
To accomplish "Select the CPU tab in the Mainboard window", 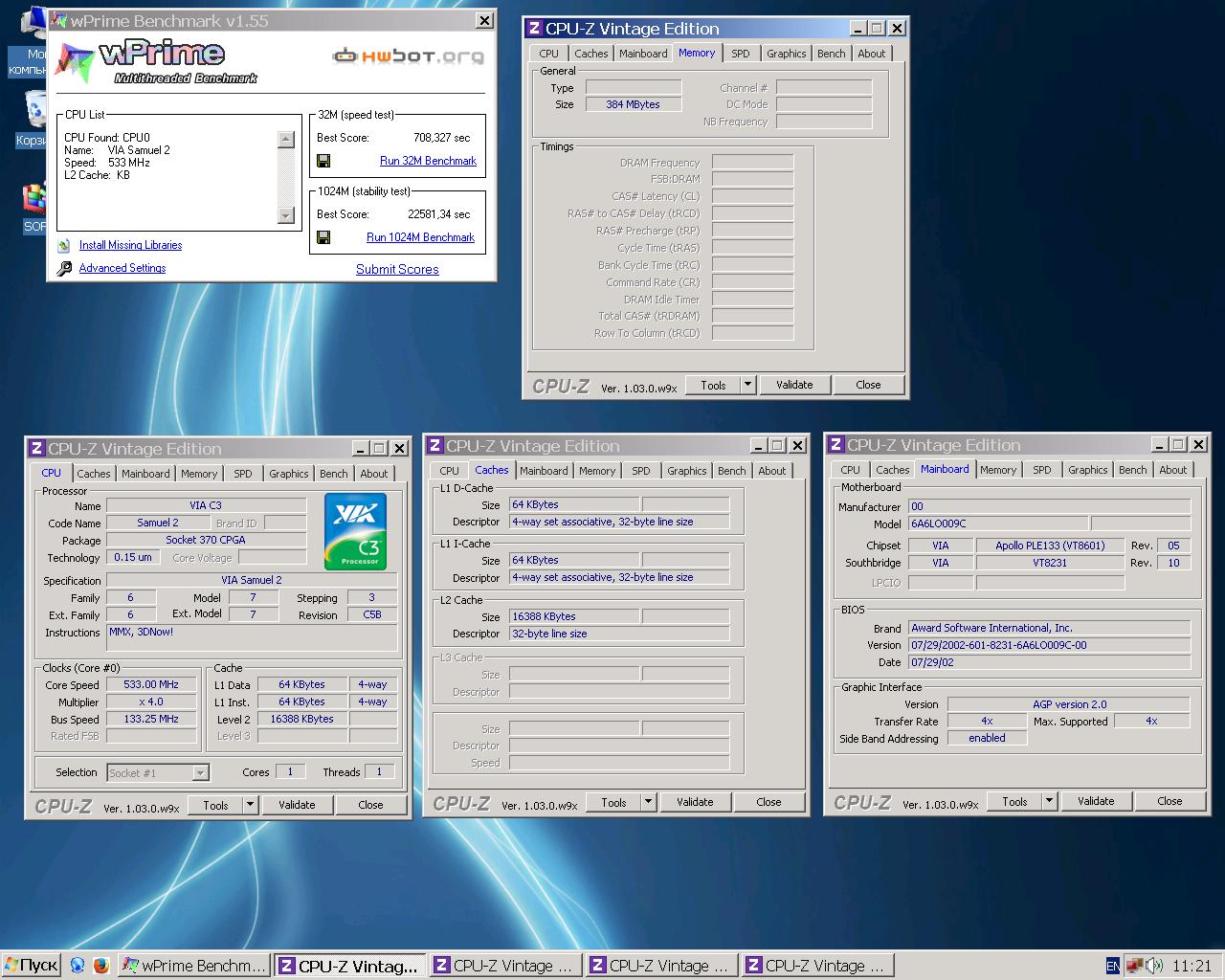I will pyautogui.click(x=850, y=470).
